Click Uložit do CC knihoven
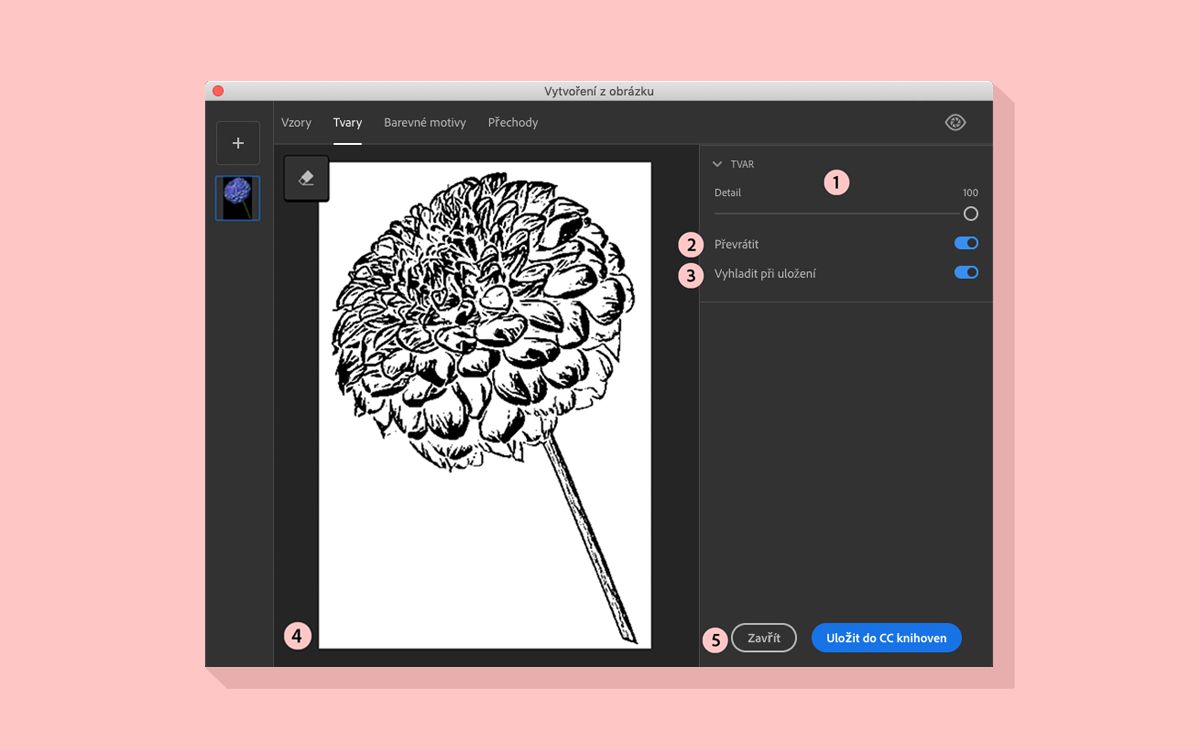 (x=886, y=638)
